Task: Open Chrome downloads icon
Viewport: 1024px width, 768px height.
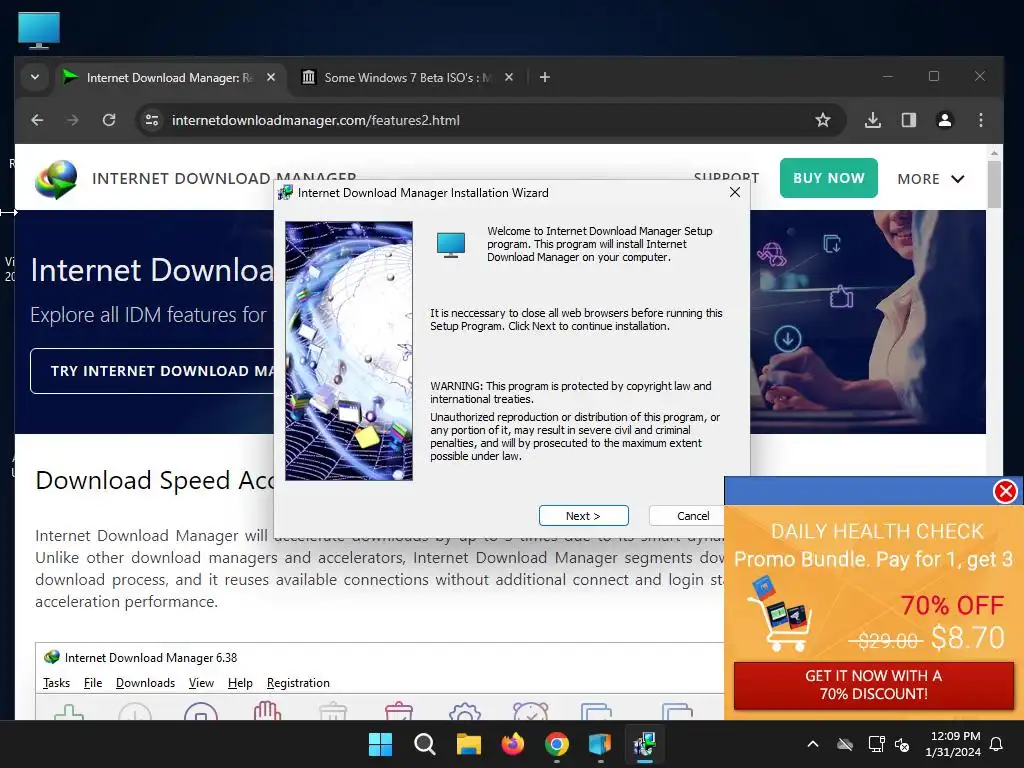Action: pos(872,120)
